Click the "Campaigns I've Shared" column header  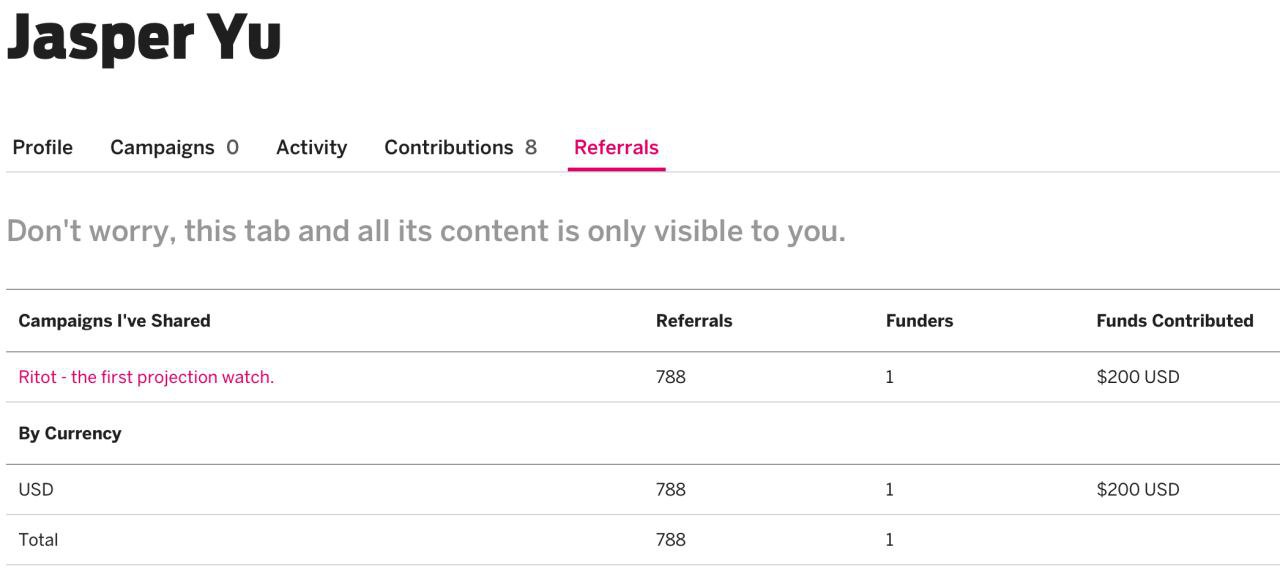pos(114,321)
